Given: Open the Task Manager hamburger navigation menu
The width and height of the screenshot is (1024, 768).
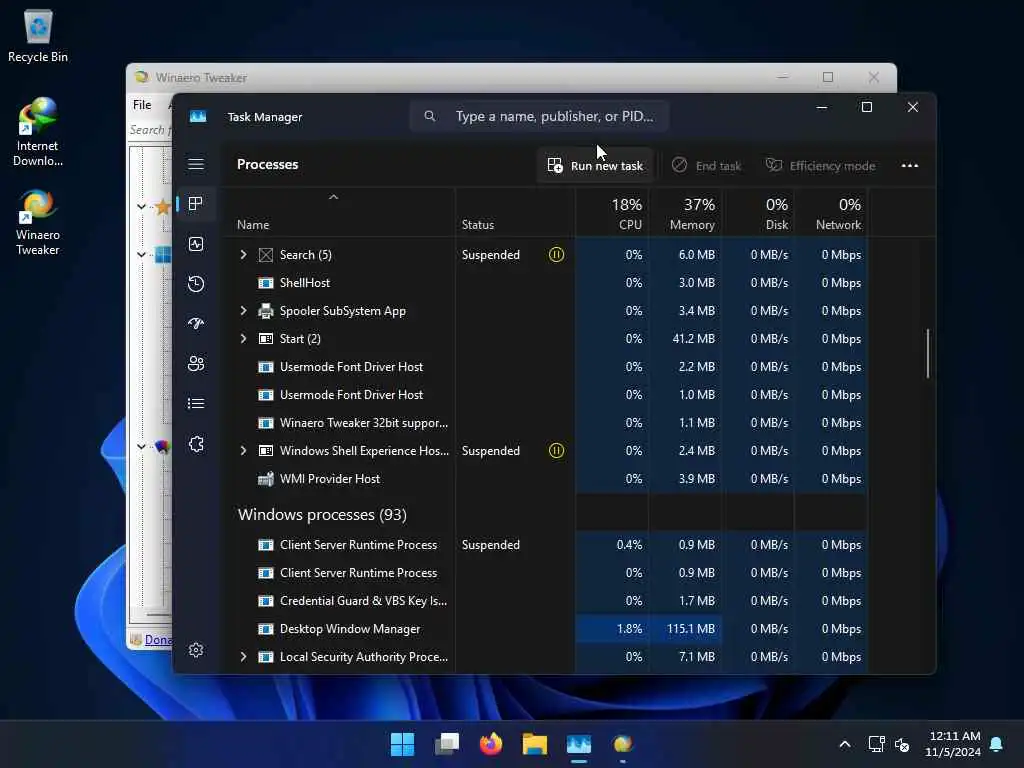Looking at the screenshot, I should (196, 164).
